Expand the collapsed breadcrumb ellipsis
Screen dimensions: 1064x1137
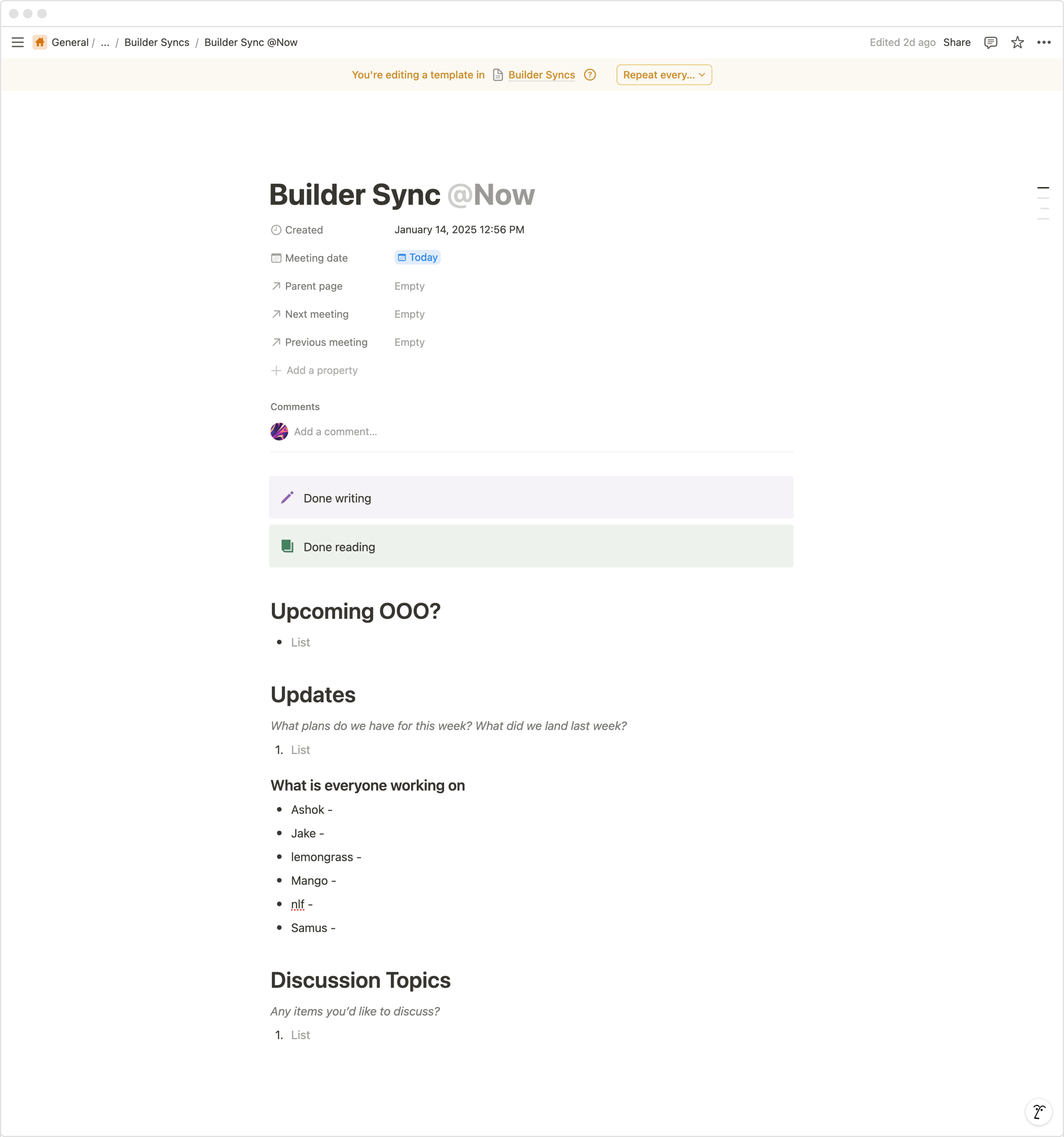pos(105,42)
